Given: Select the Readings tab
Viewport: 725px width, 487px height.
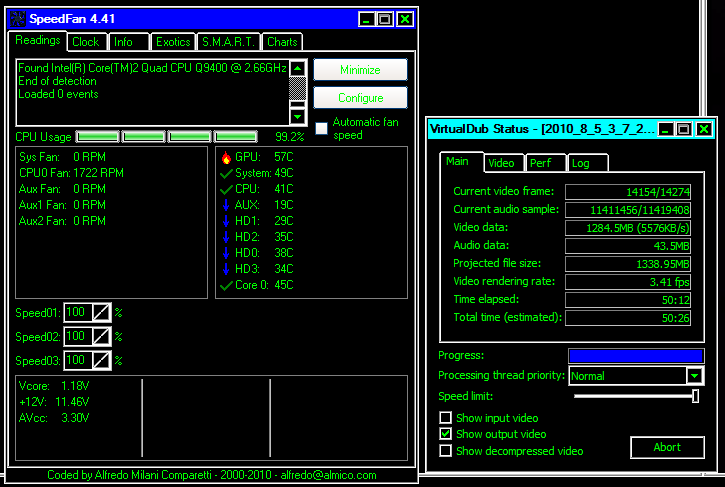Looking at the screenshot, I should click(x=38, y=40).
